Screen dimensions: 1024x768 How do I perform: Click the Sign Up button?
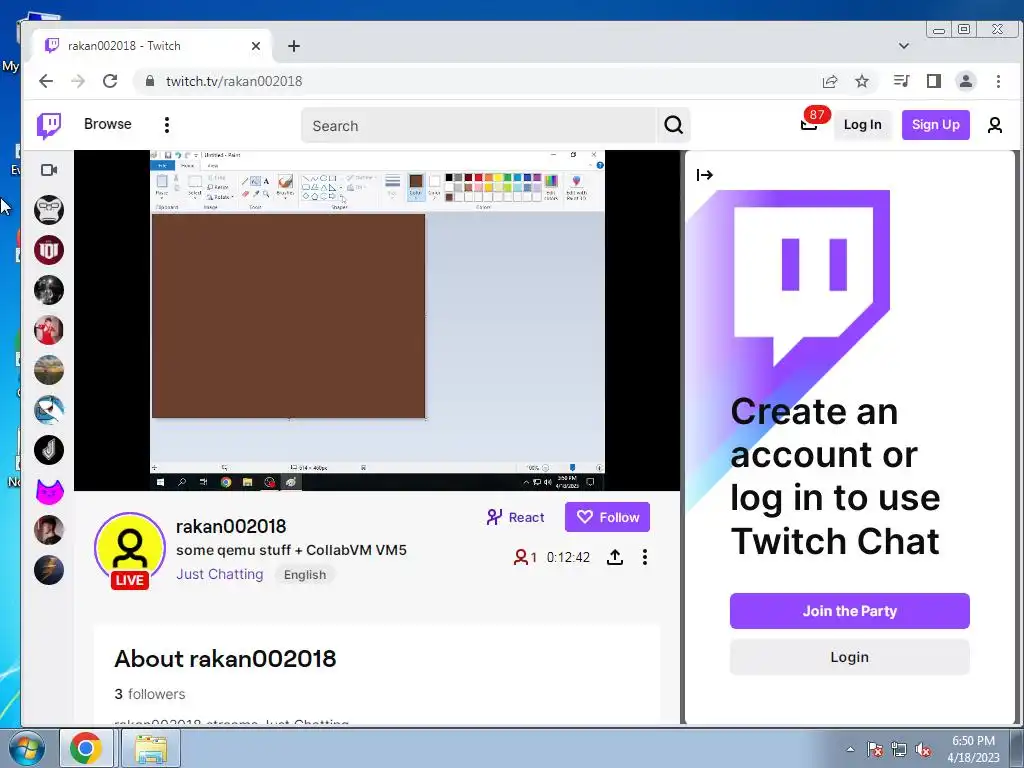pos(935,125)
